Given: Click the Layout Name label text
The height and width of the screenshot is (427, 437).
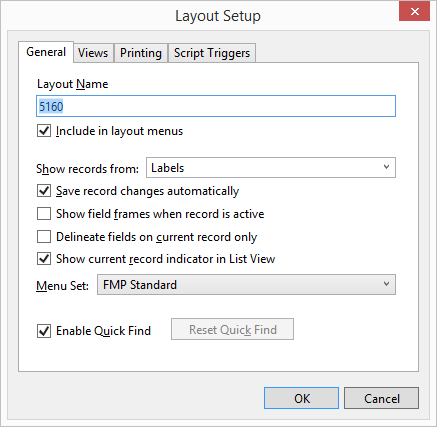Looking at the screenshot, I should pyautogui.click(x=72, y=84).
